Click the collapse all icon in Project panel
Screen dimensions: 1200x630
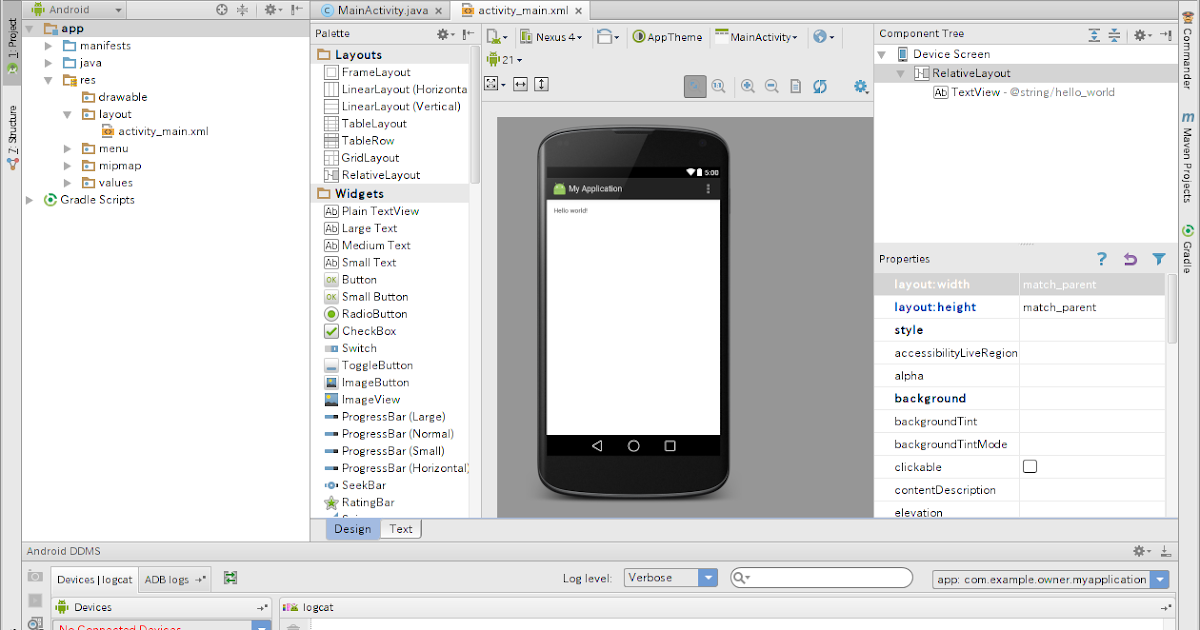pos(242,10)
